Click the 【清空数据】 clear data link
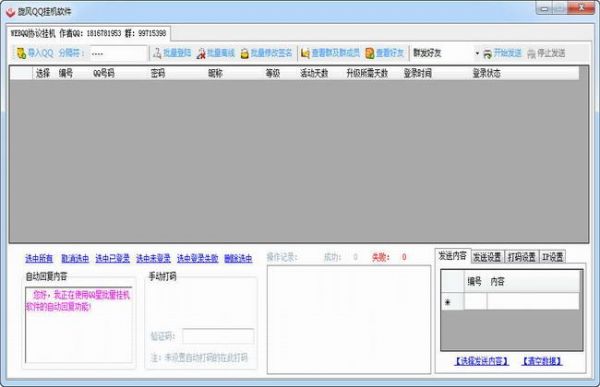This screenshot has width=600, height=387. [x=542, y=361]
